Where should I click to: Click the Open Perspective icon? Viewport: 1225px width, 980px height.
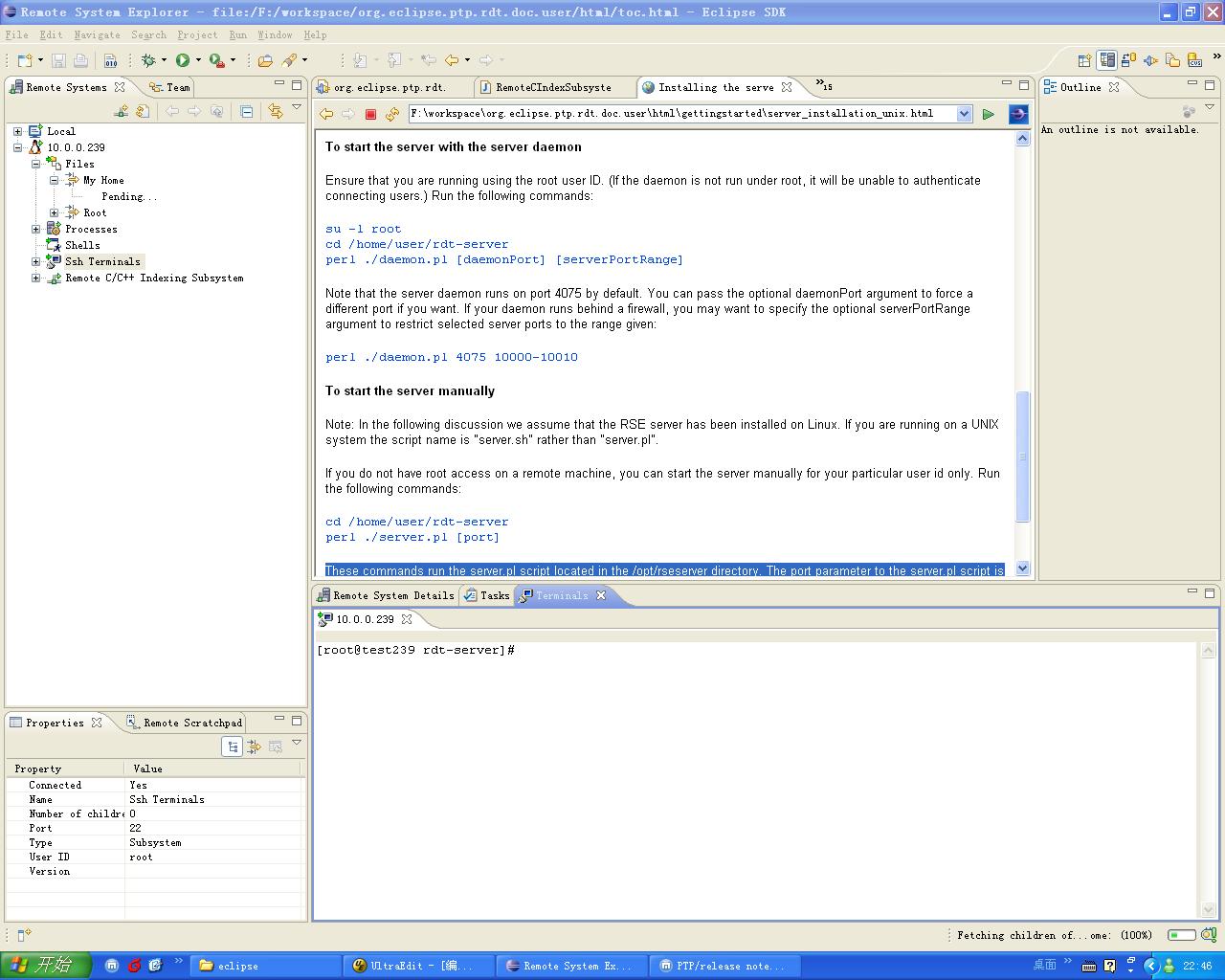[x=1084, y=60]
